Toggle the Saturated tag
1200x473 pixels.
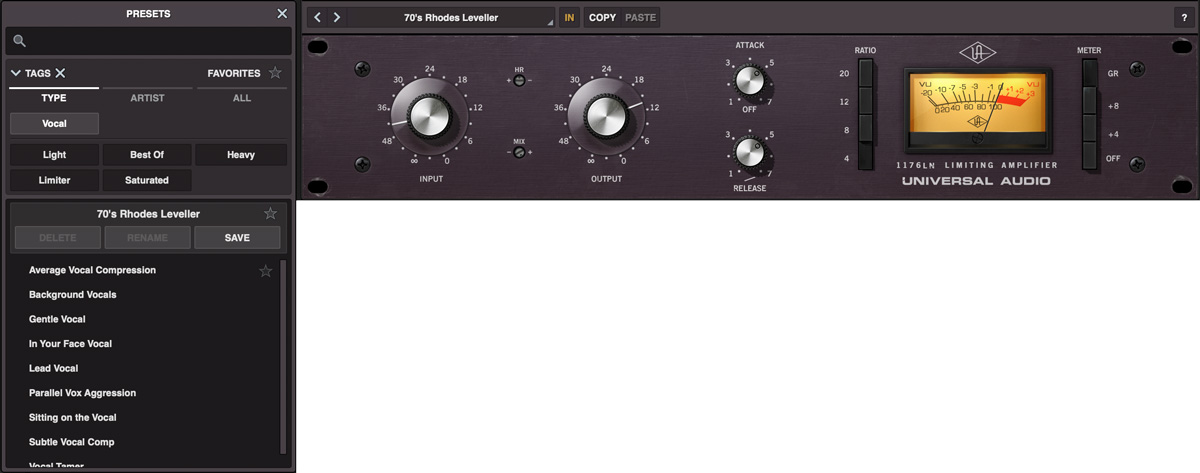[147, 180]
